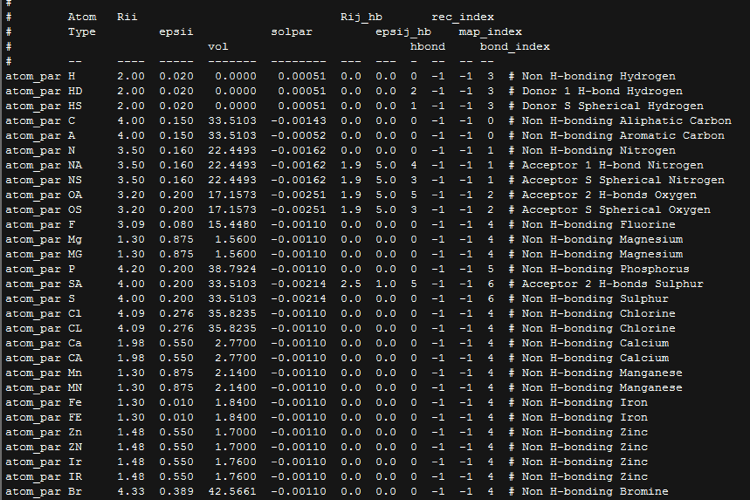Viewport: 750px width, 500px height.
Task: Click atom type 'MN' in uppercase
Action: (x=75, y=388)
